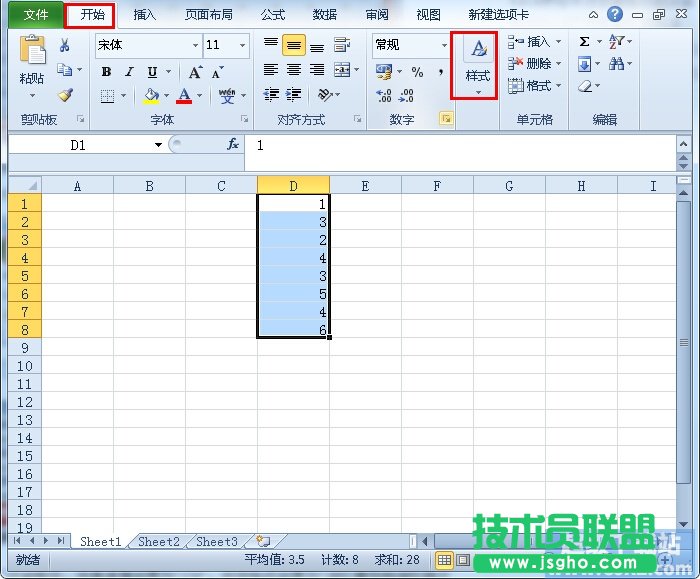
Task: Expand the paste options arrow
Action: pyautogui.click(x=32, y=96)
